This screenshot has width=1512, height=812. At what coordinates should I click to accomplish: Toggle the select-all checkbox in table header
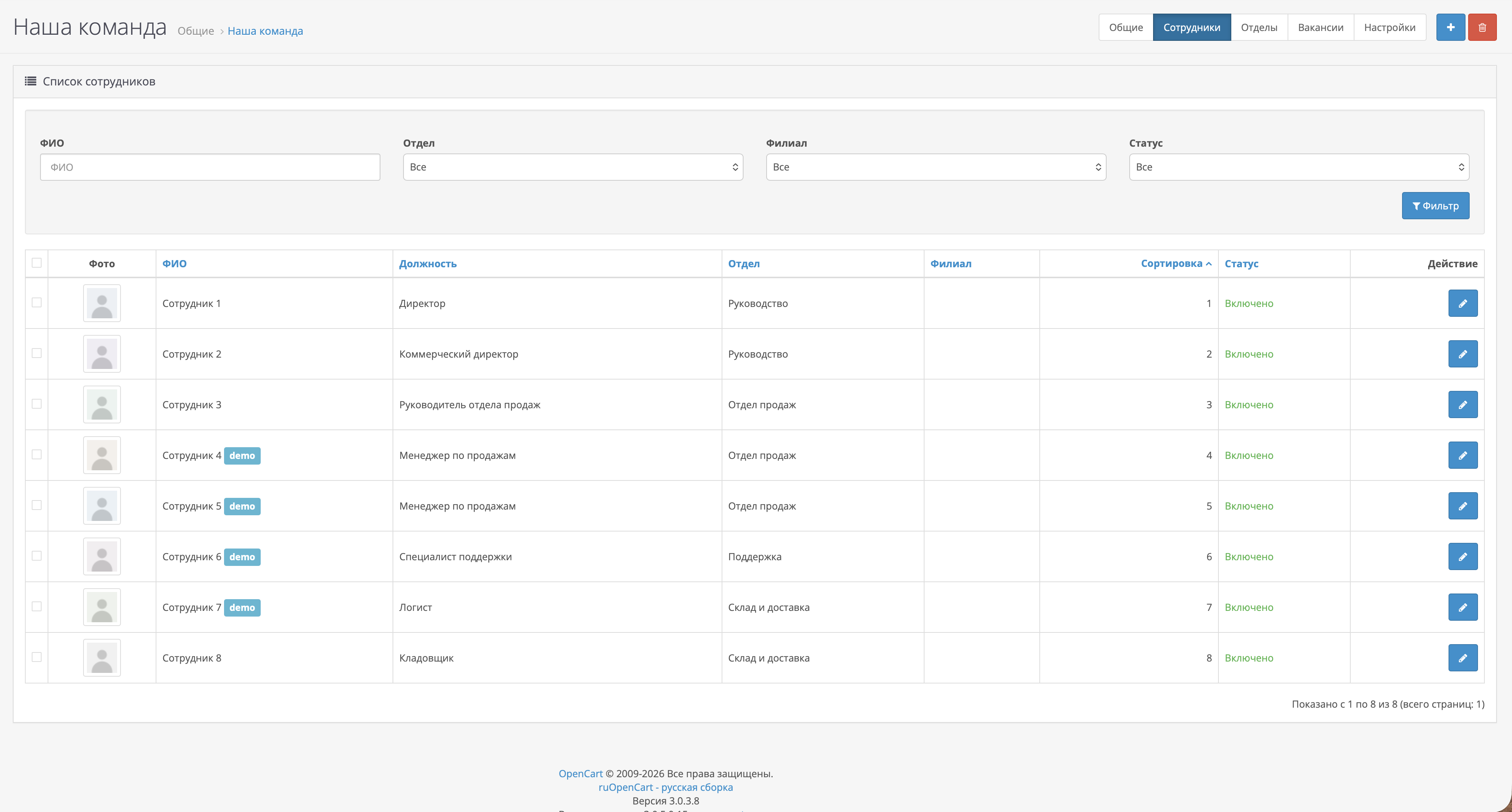point(36,262)
